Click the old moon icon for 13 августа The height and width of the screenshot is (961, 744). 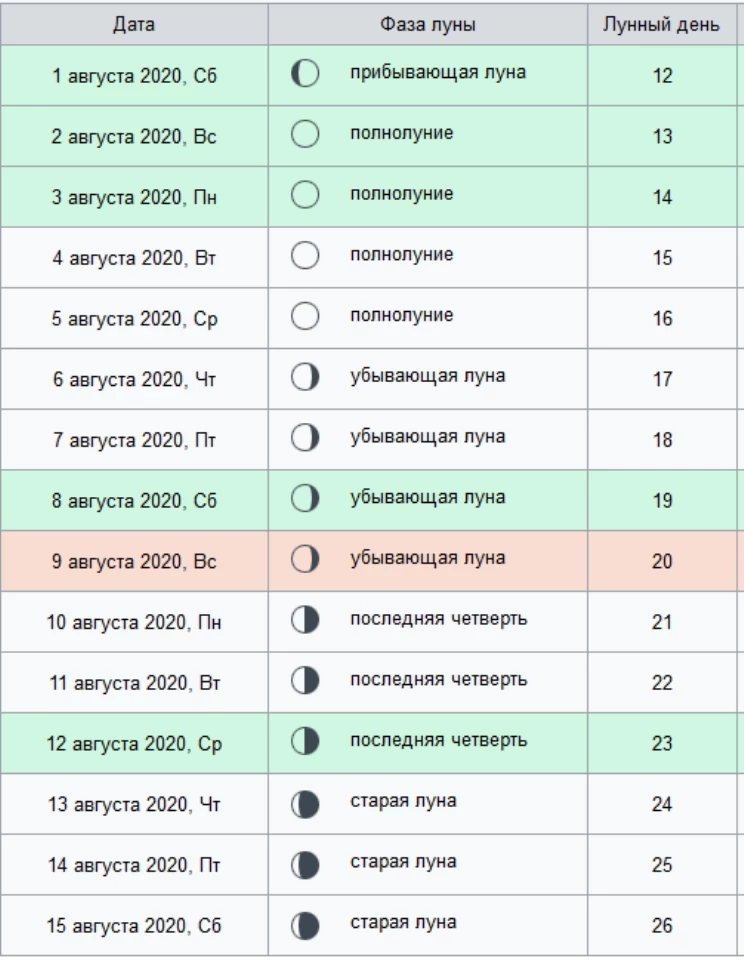[305, 803]
